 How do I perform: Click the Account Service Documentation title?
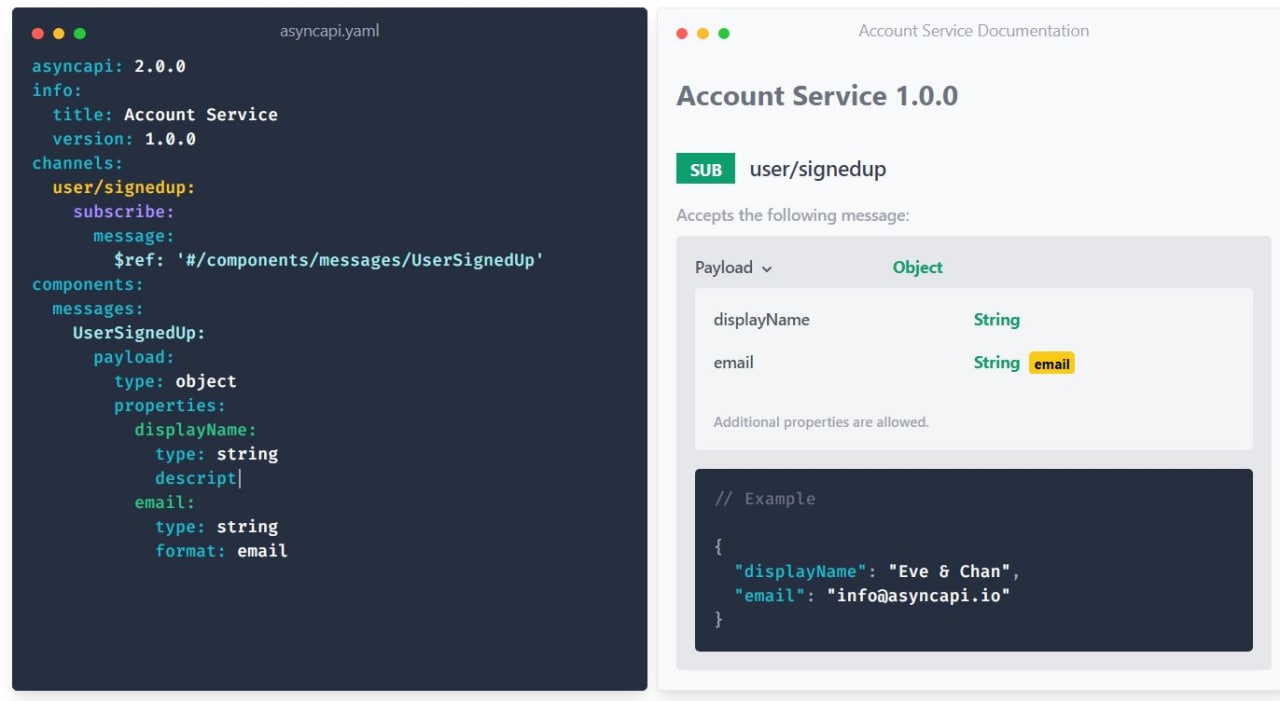973,31
